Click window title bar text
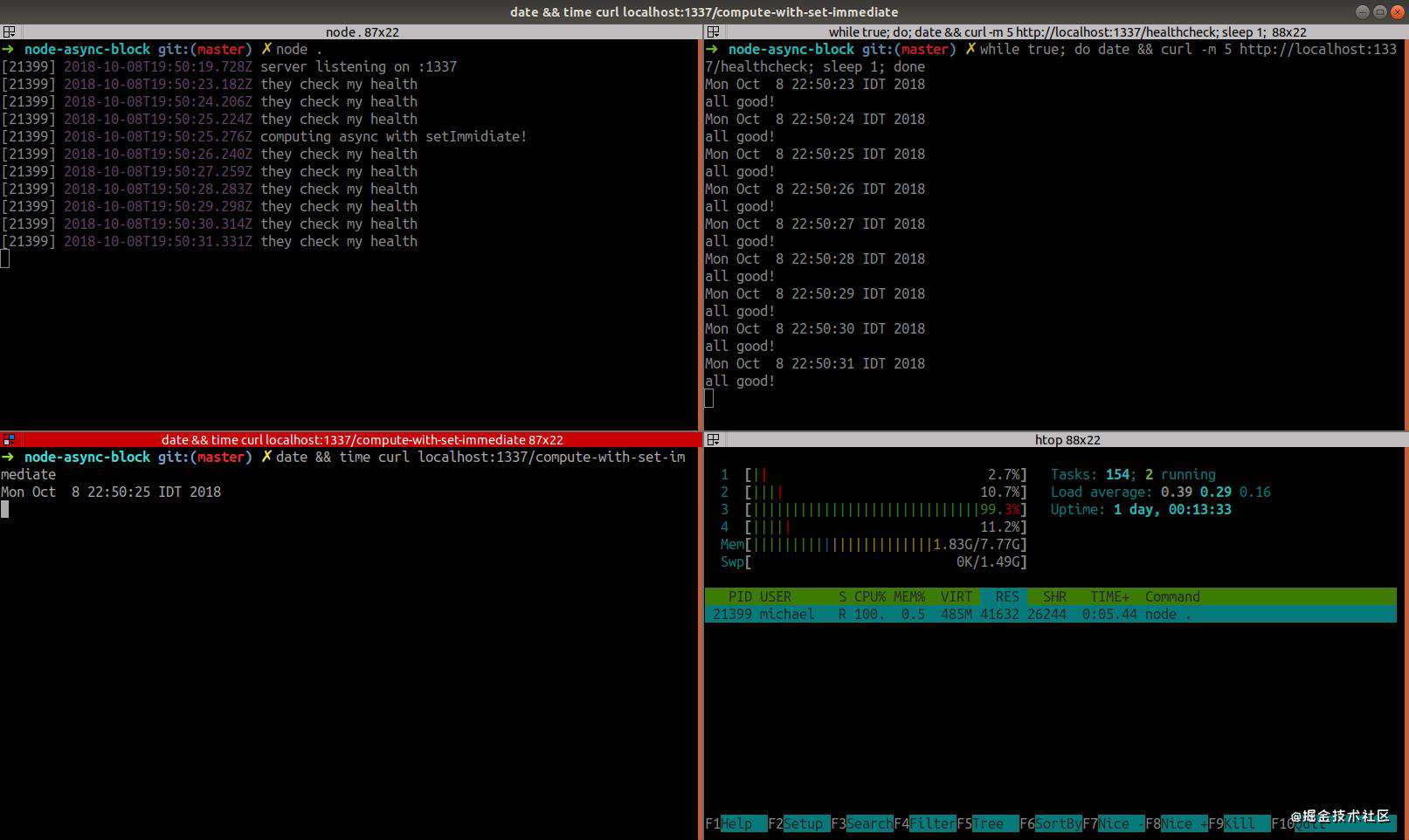The image size is (1409, 840). [x=704, y=12]
